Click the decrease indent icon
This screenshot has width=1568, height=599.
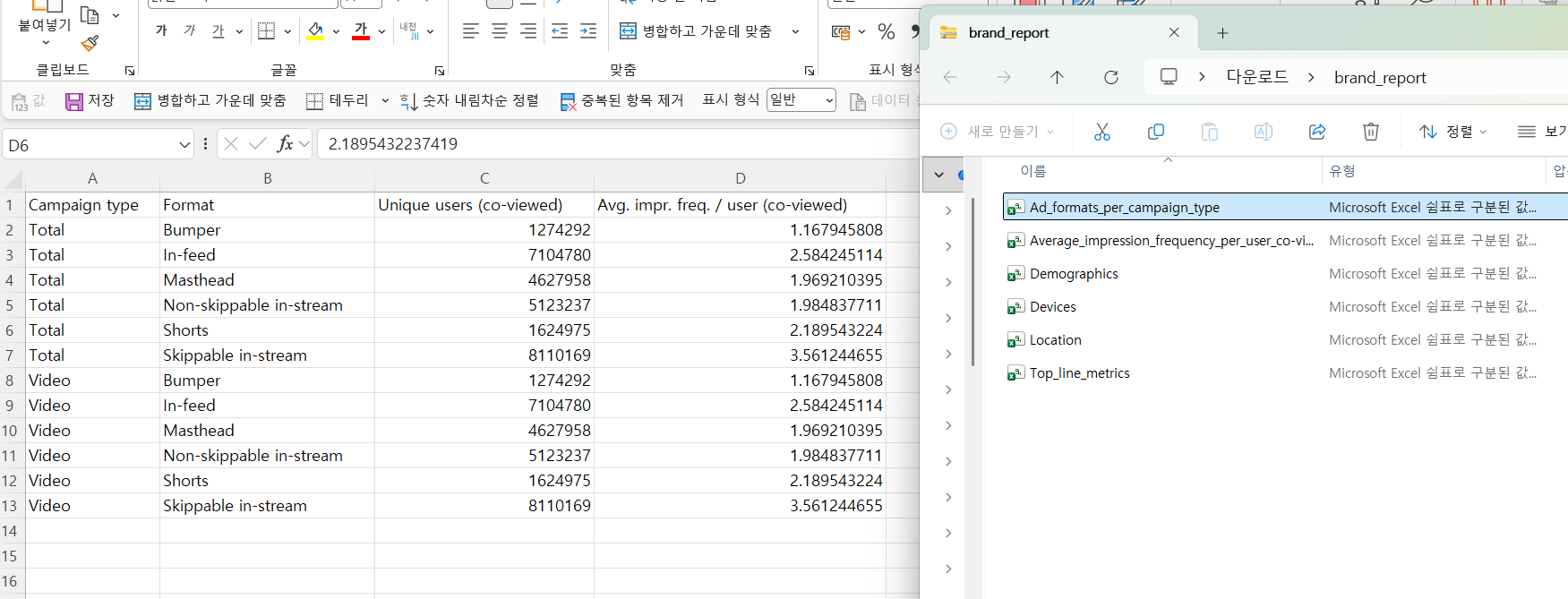(560, 30)
